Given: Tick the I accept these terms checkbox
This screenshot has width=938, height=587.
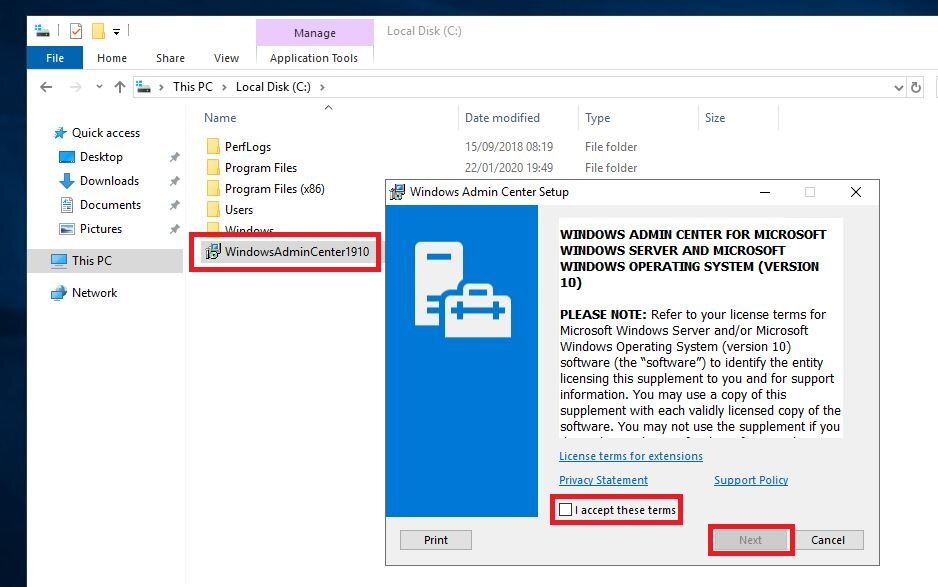Looking at the screenshot, I should [565, 510].
